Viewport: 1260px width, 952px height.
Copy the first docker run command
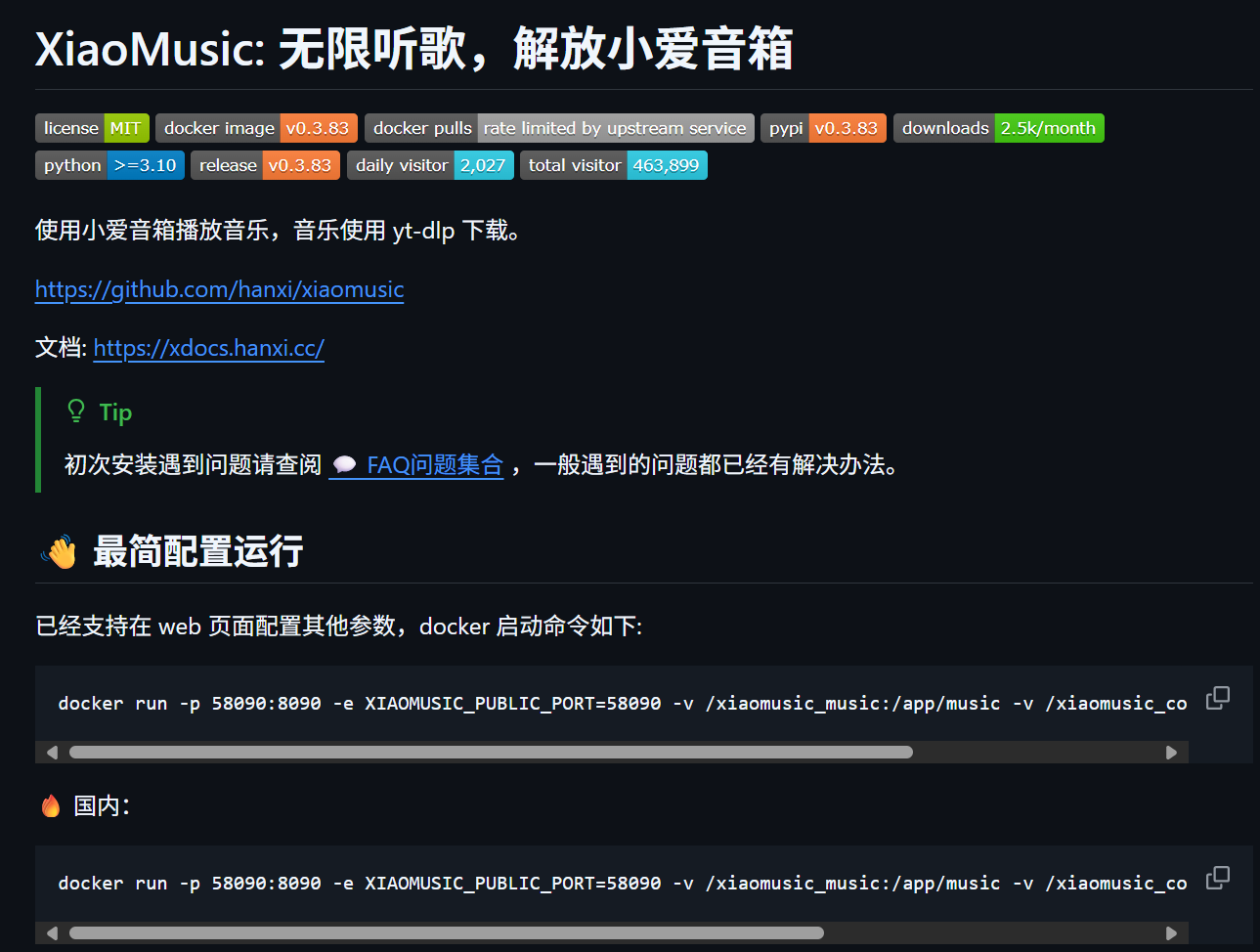[1218, 696]
